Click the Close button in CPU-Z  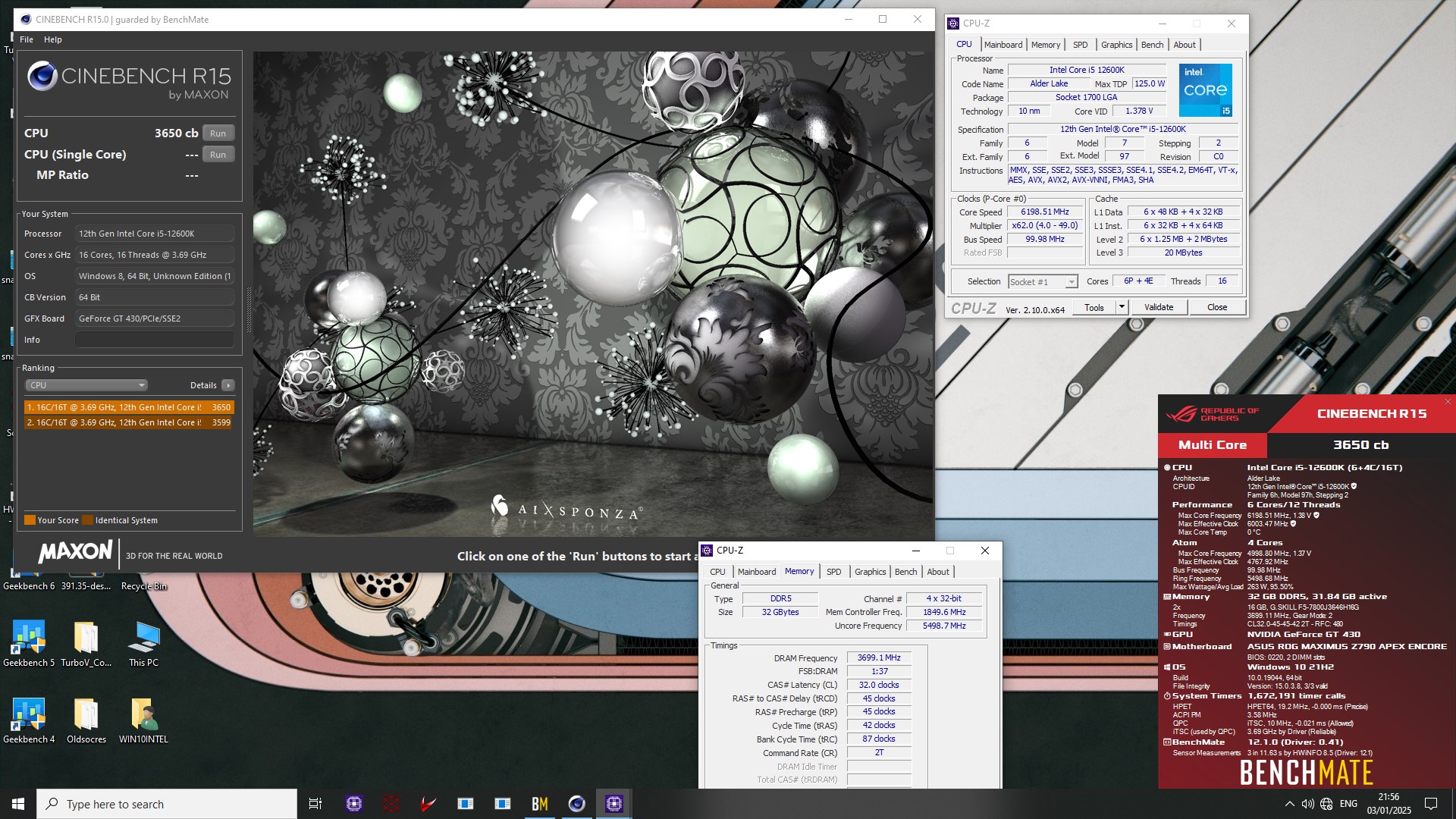pos(1217,307)
